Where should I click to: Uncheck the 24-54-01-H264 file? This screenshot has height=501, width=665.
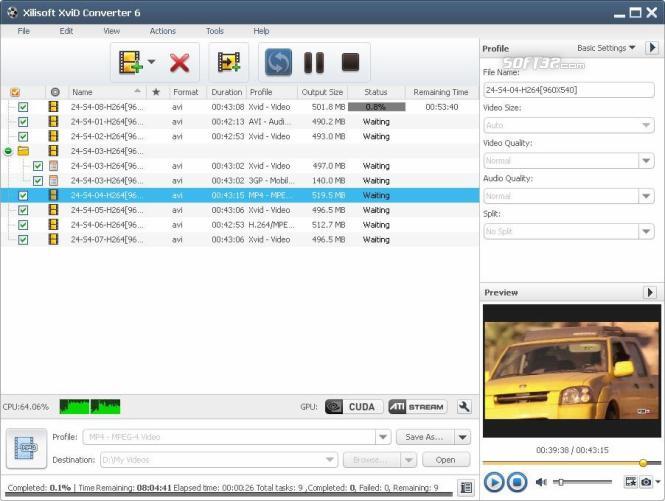tap(23, 122)
